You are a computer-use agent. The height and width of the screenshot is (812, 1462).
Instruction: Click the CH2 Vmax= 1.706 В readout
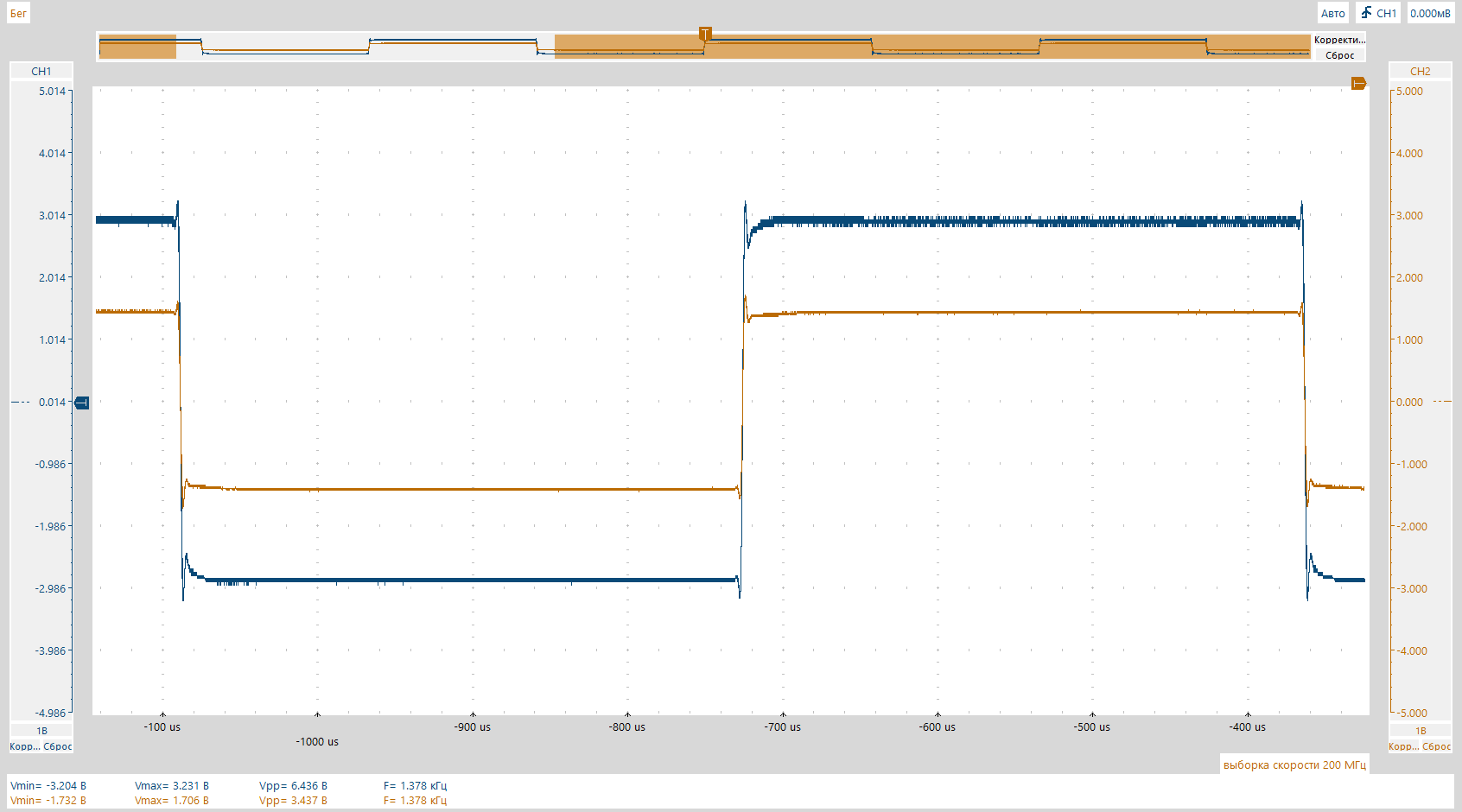[x=172, y=800]
